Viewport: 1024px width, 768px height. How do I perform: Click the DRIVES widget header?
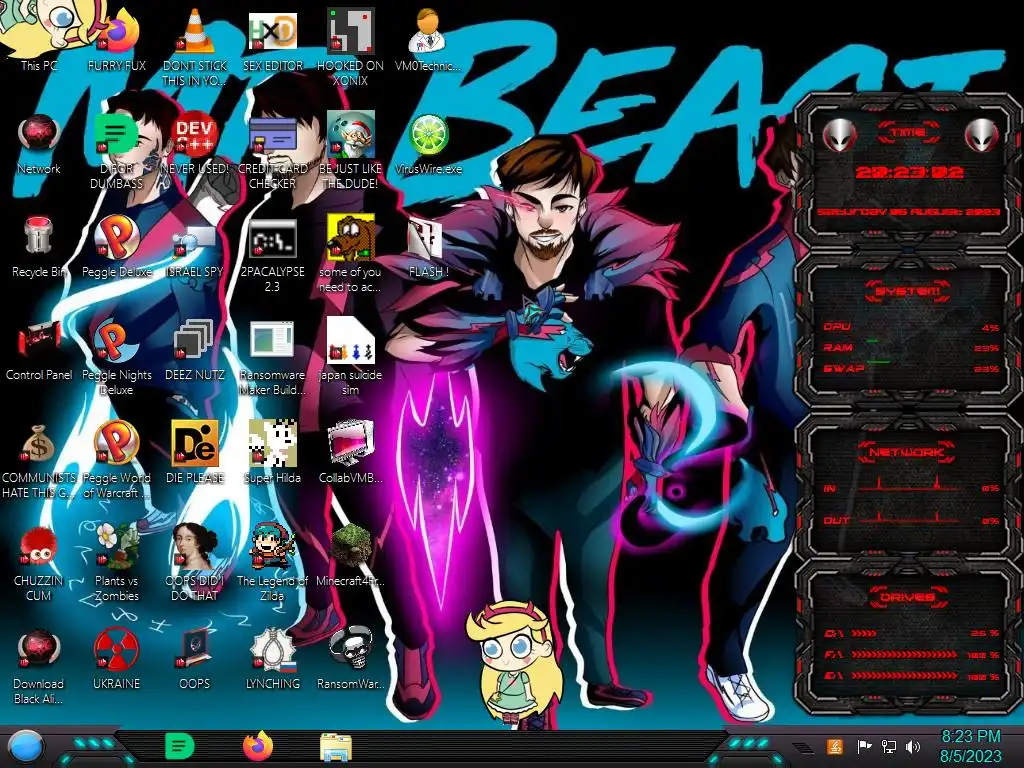point(907,597)
